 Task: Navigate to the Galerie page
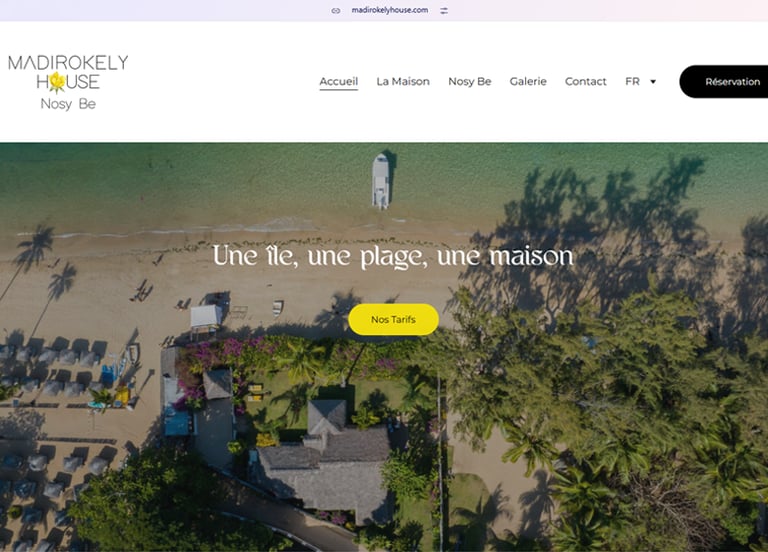coord(528,81)
